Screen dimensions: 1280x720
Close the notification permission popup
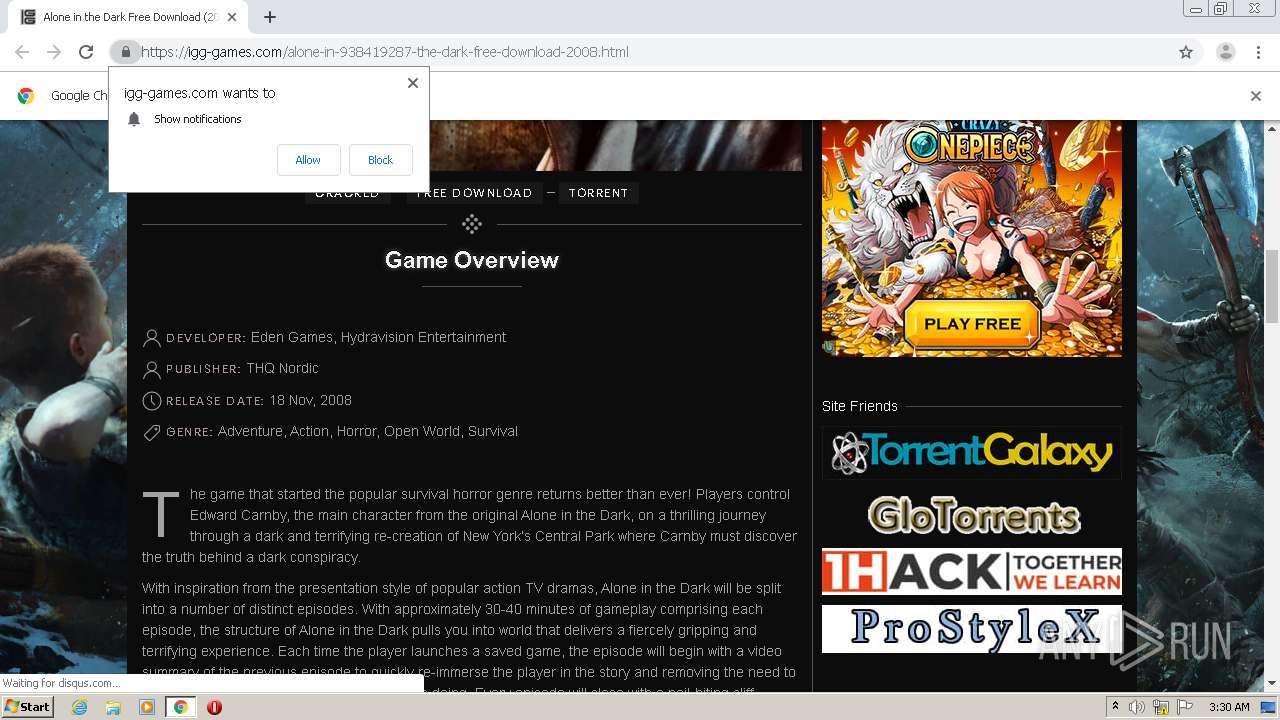pos(413,83)
